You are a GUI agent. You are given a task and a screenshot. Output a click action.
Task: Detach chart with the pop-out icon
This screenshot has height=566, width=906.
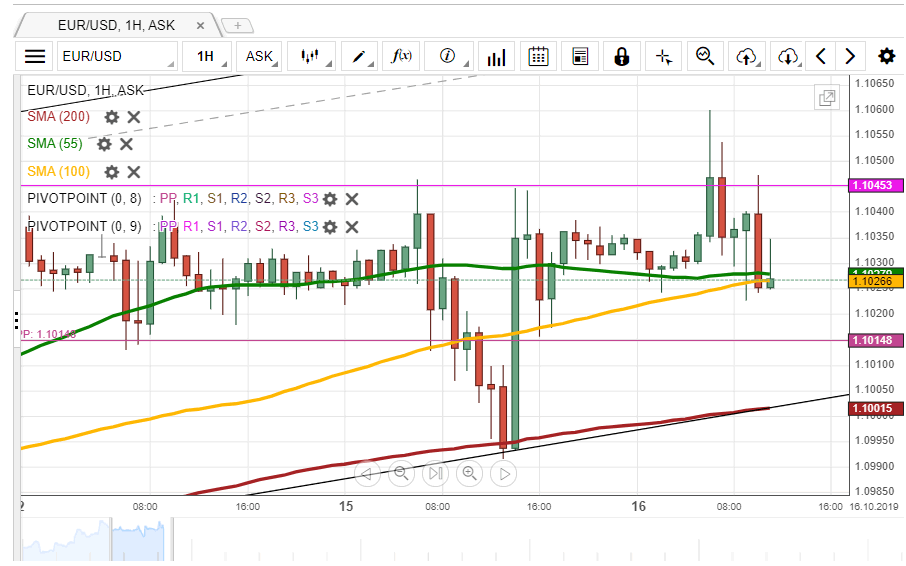826,98
